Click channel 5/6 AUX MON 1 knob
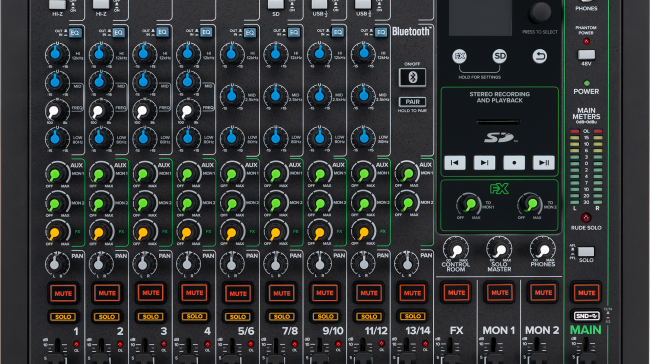The width and height of the screenshot is (650, 364). [231, 174]
